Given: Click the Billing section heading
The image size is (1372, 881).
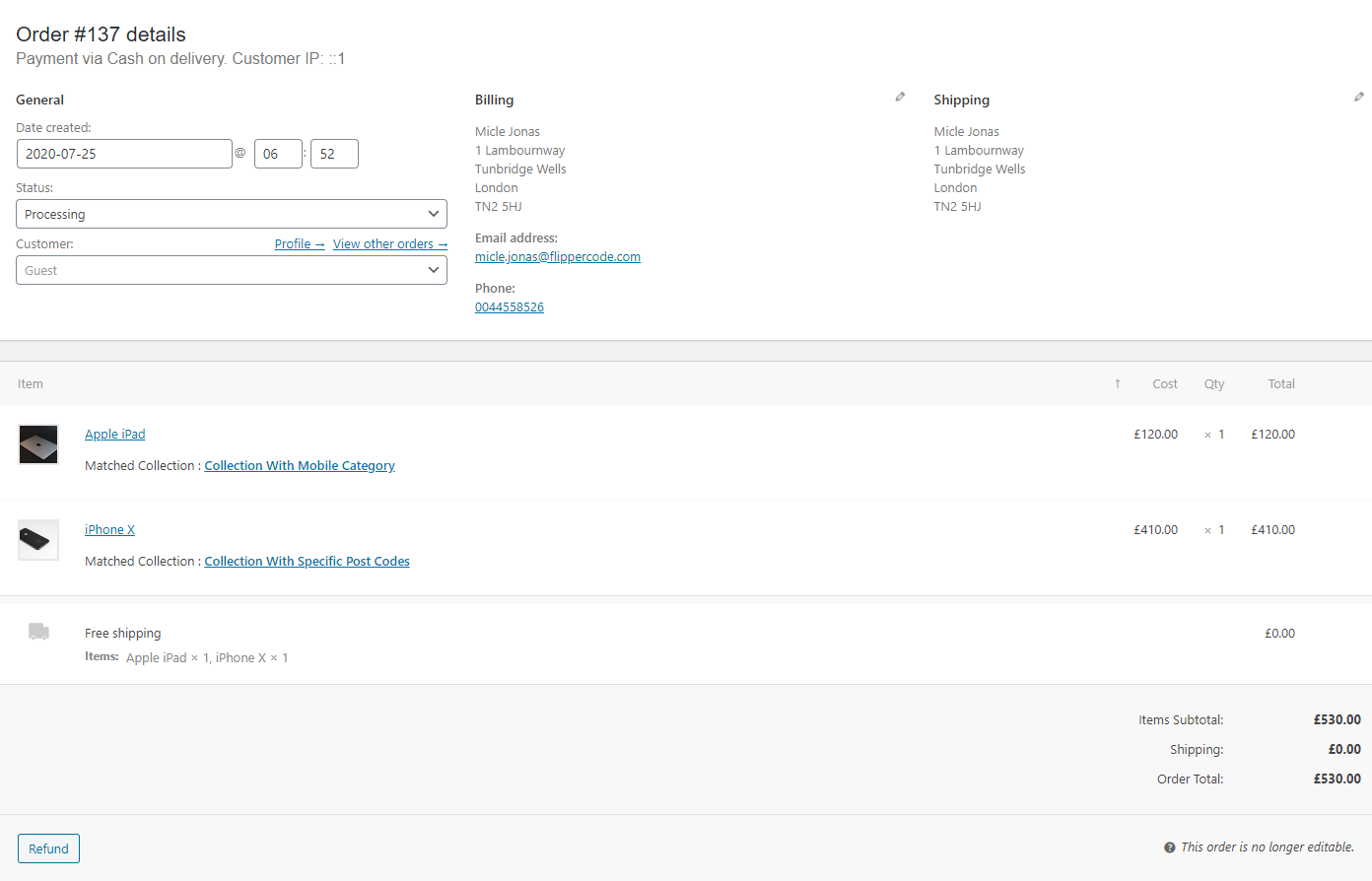Looking at the screenshot, I should [494, 101].
